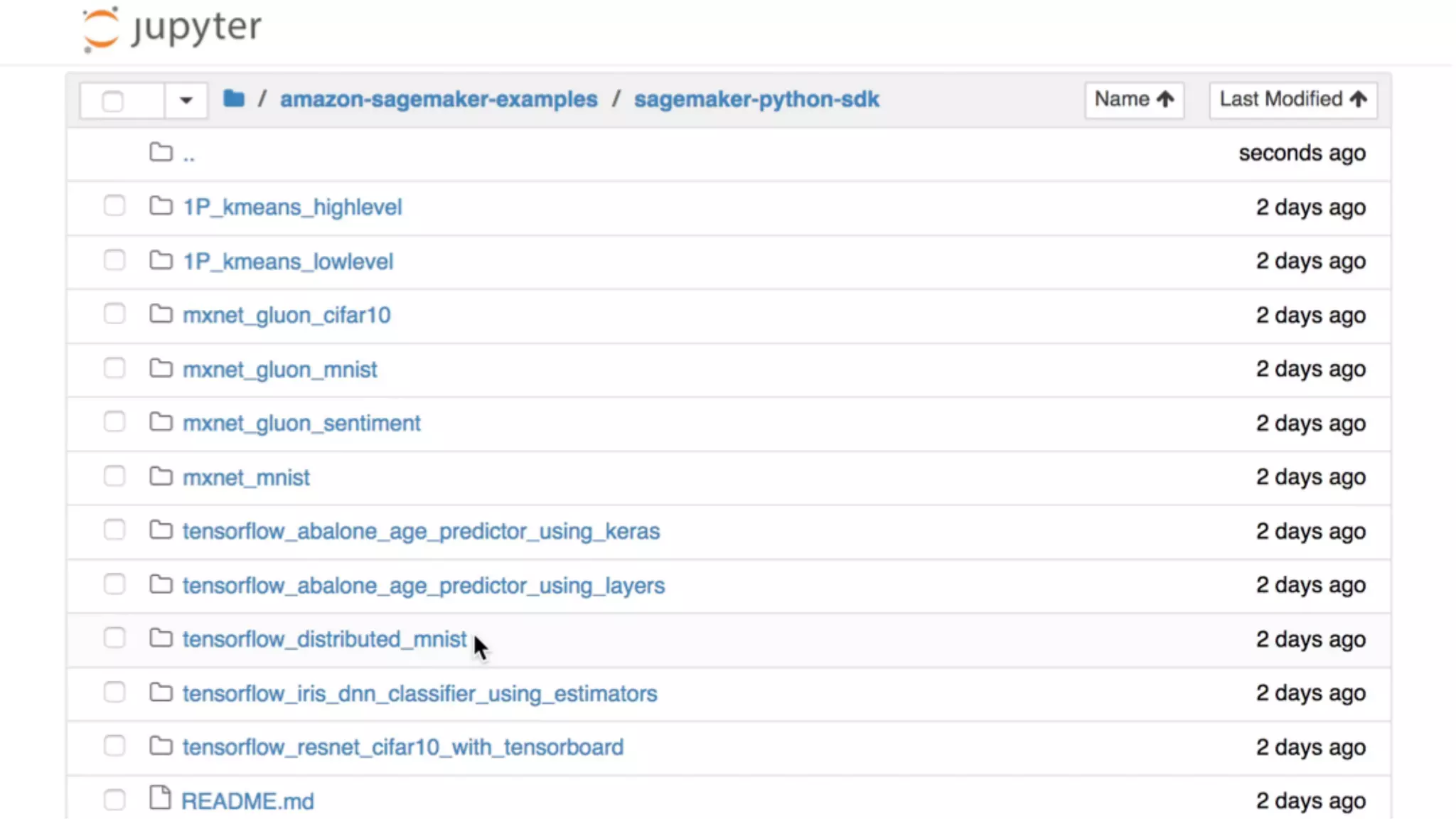Viewport: 1456px width, 819px height.
Task: Click the root folder breadcrumb icon
Action: (234, 99)
